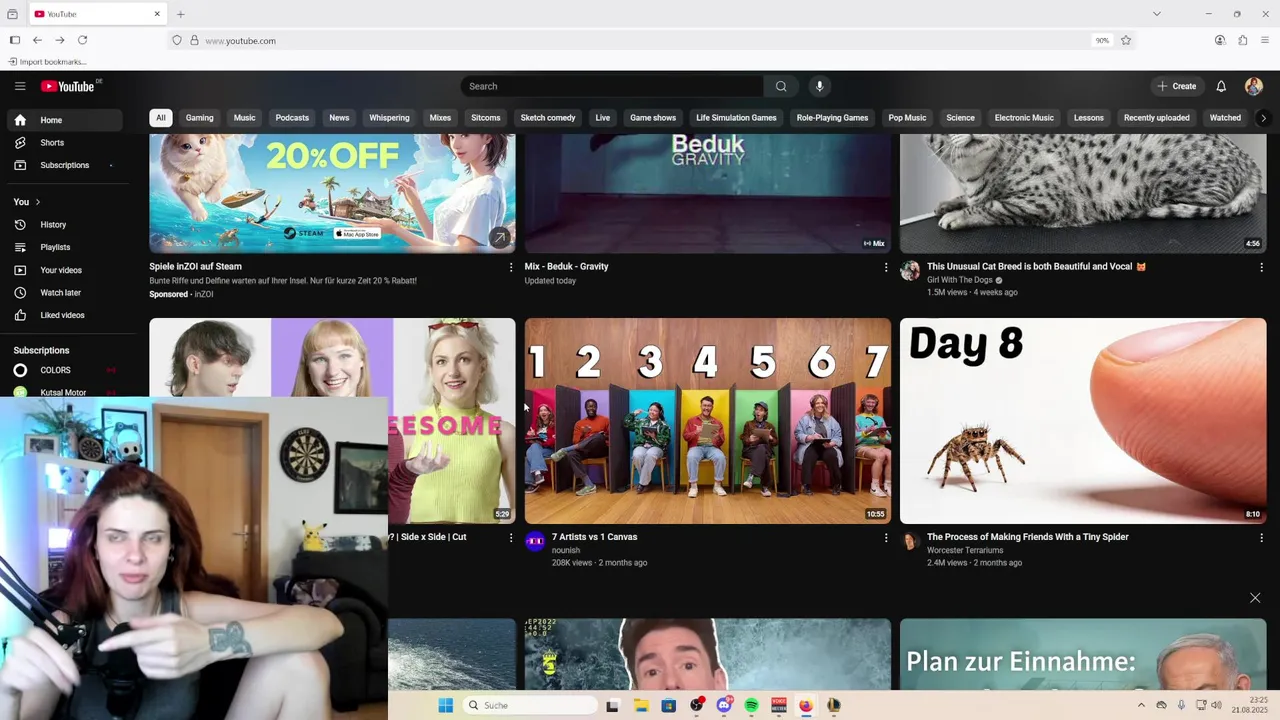
Task: Open the YouTube hamburger guide menu
Action: (20, 86)
